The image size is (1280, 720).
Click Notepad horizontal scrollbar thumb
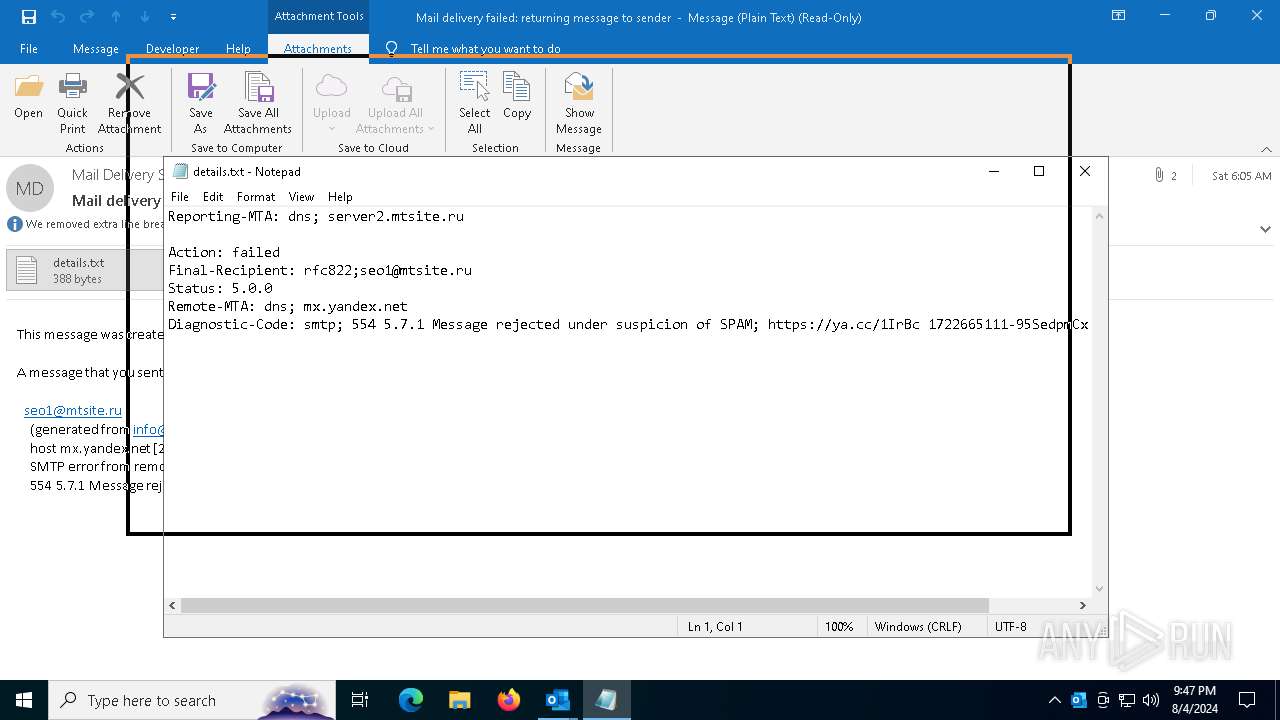584,605
